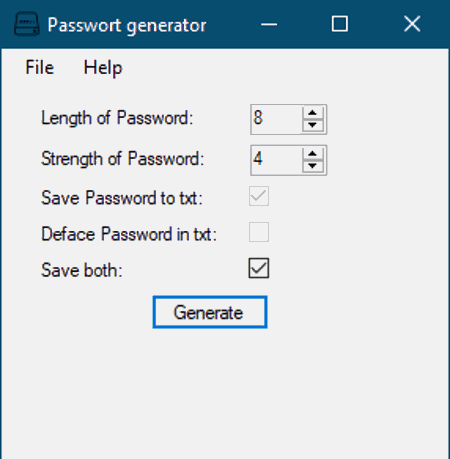
Task: Decrease password length with down arrow
Action: pyautogui.click(x=313, y=125)
